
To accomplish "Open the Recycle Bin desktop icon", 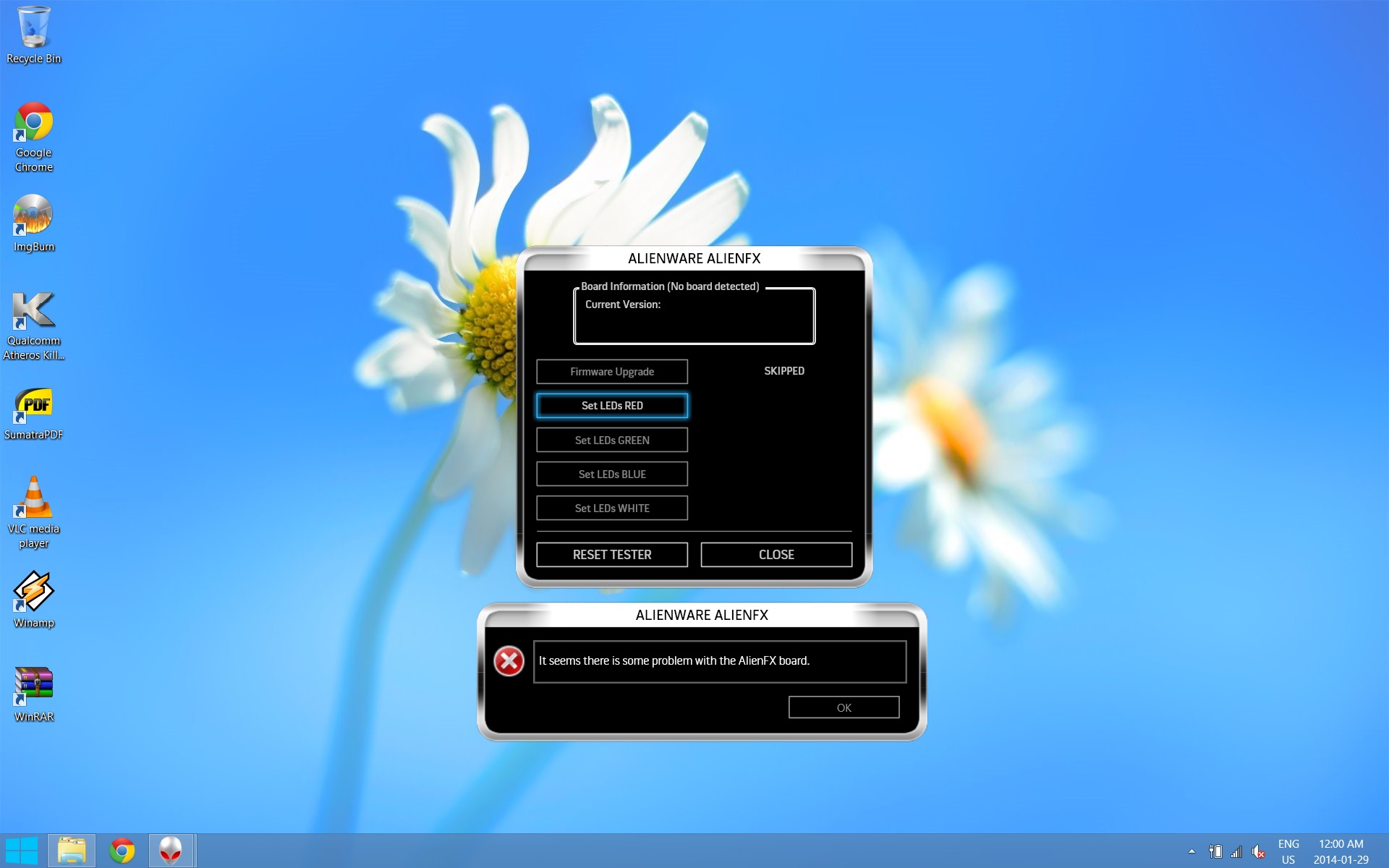I will (x=33, y=35).
